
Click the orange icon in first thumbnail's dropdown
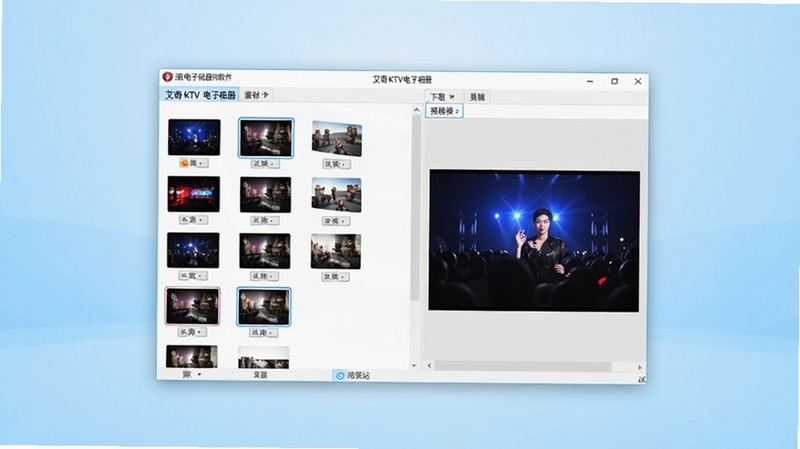click(184, 163)
